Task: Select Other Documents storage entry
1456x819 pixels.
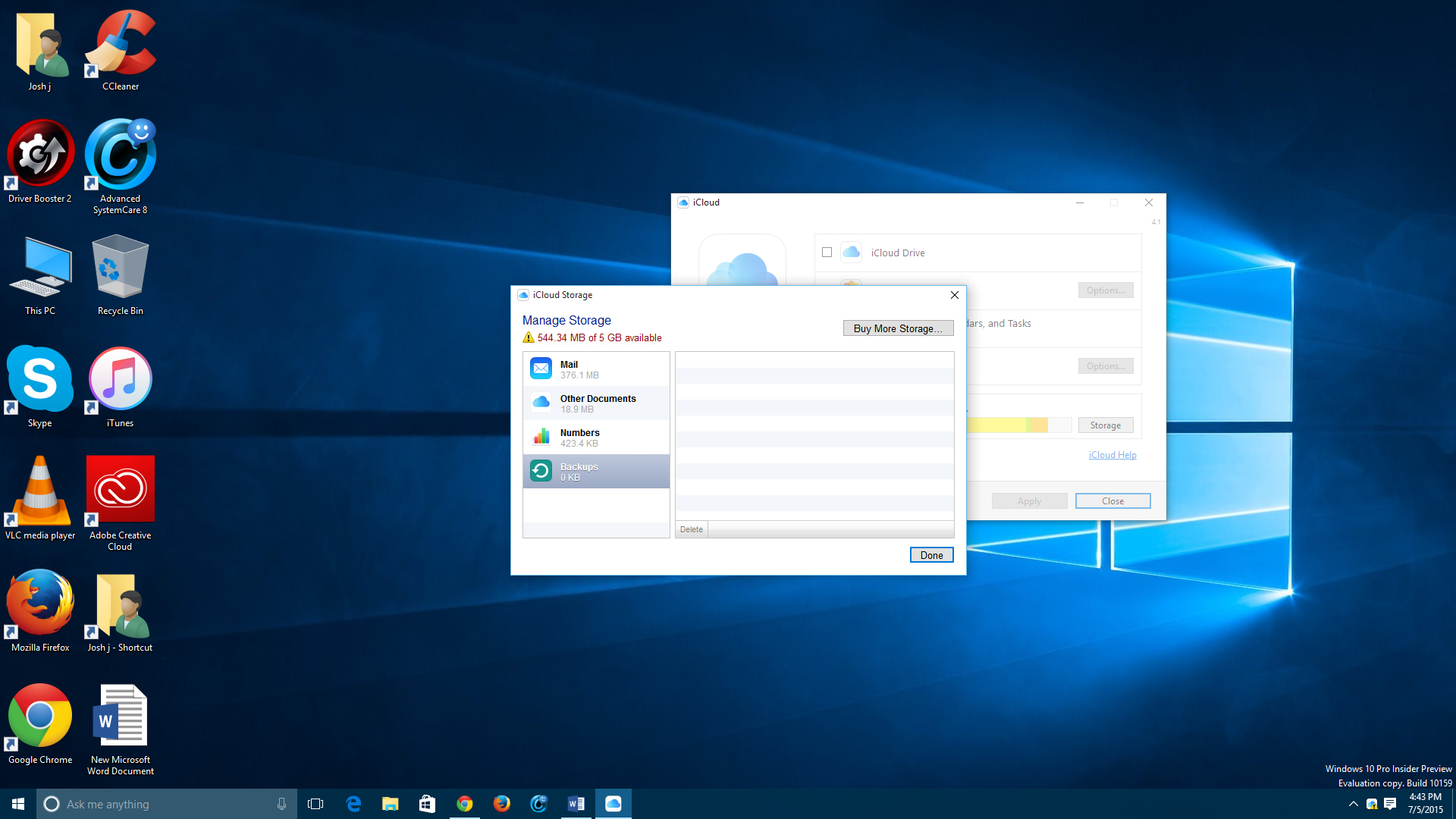Action: [x=596, y=403]
